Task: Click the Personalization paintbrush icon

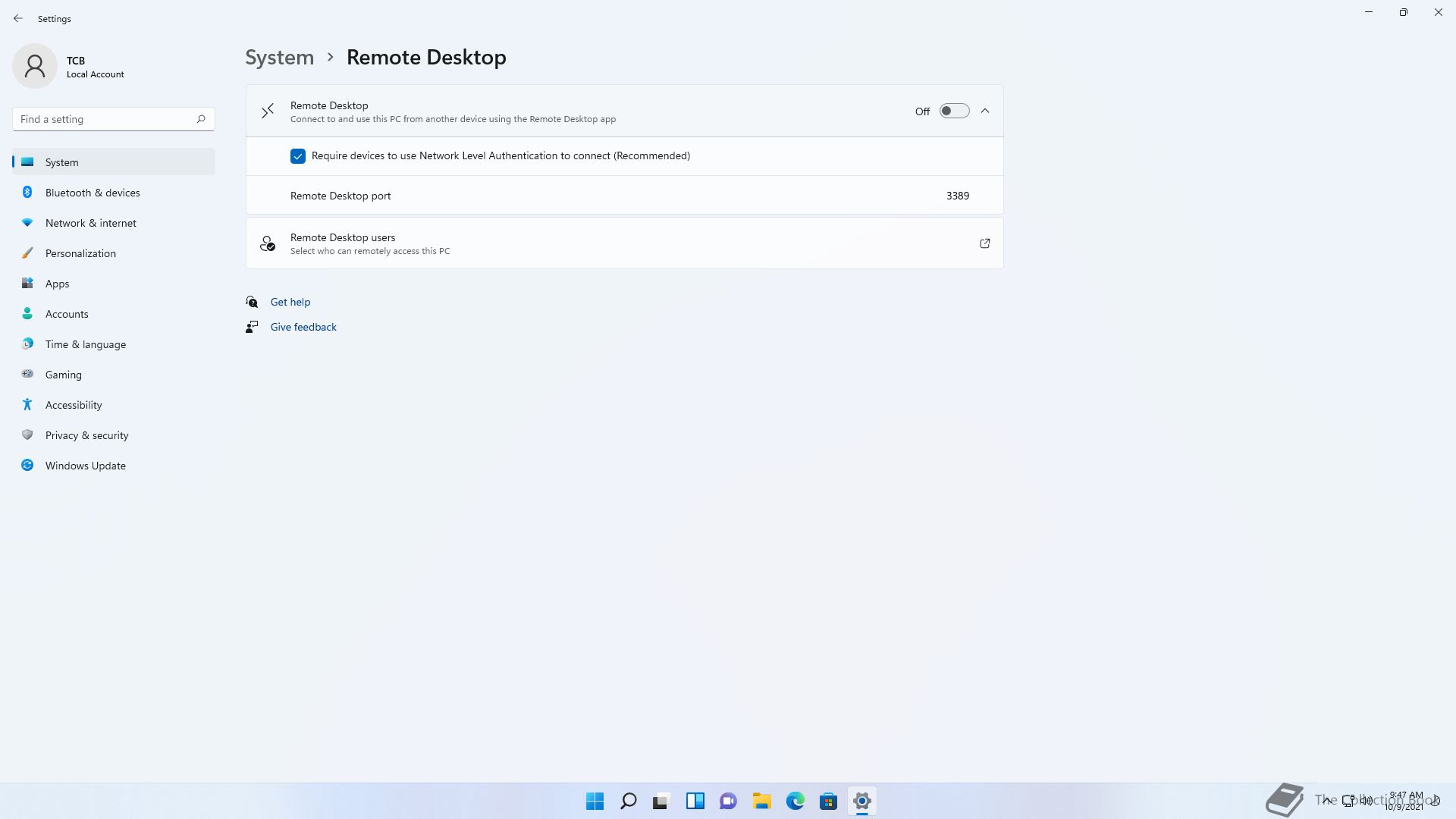Action: 27,253
